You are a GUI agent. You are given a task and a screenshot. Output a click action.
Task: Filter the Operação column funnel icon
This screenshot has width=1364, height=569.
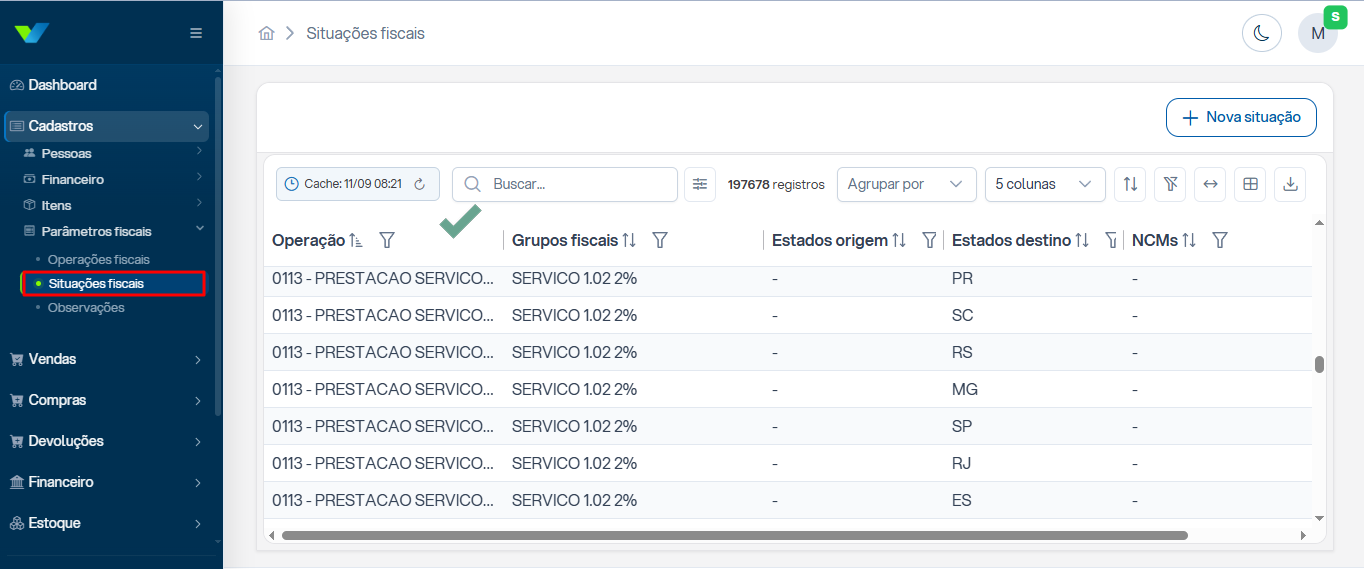(x=388, y=240)
